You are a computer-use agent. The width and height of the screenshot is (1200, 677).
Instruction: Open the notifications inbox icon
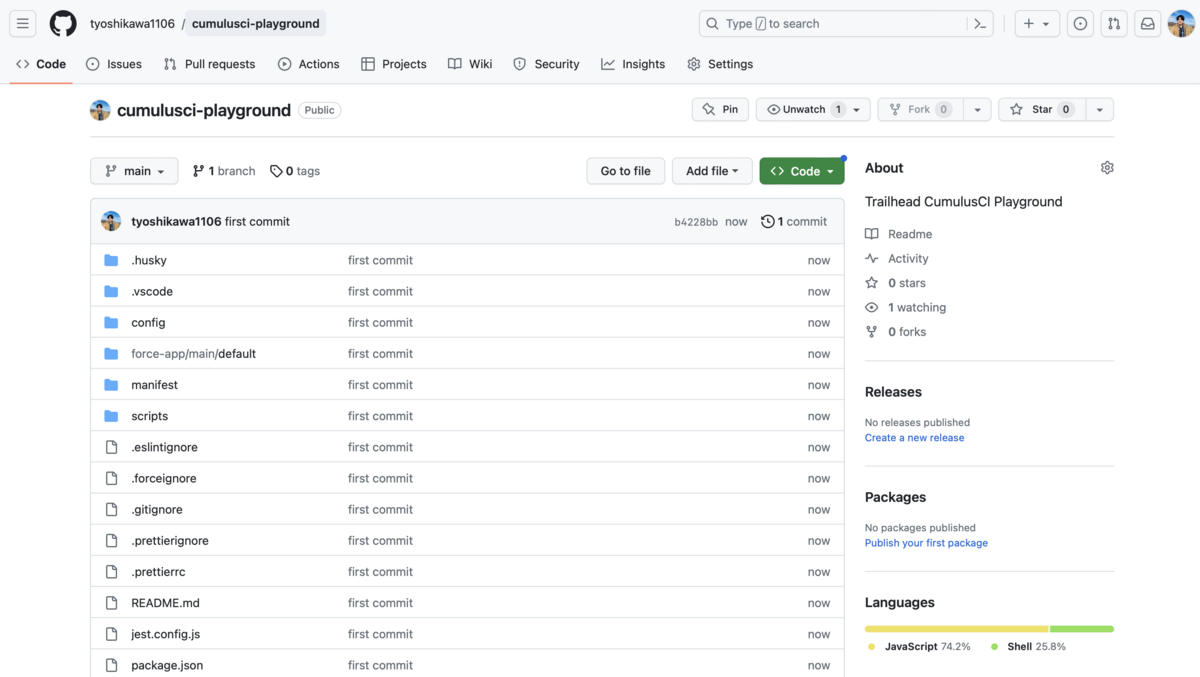pos(1148,24)
